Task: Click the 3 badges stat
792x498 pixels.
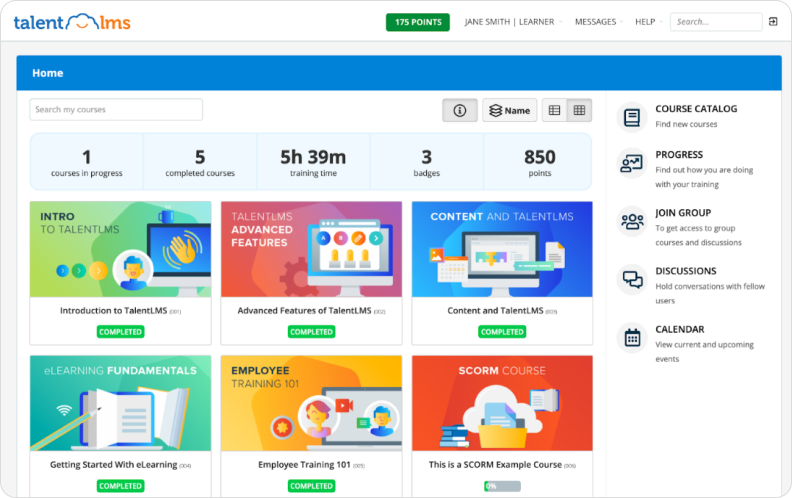Action: [x=427, y=162]
